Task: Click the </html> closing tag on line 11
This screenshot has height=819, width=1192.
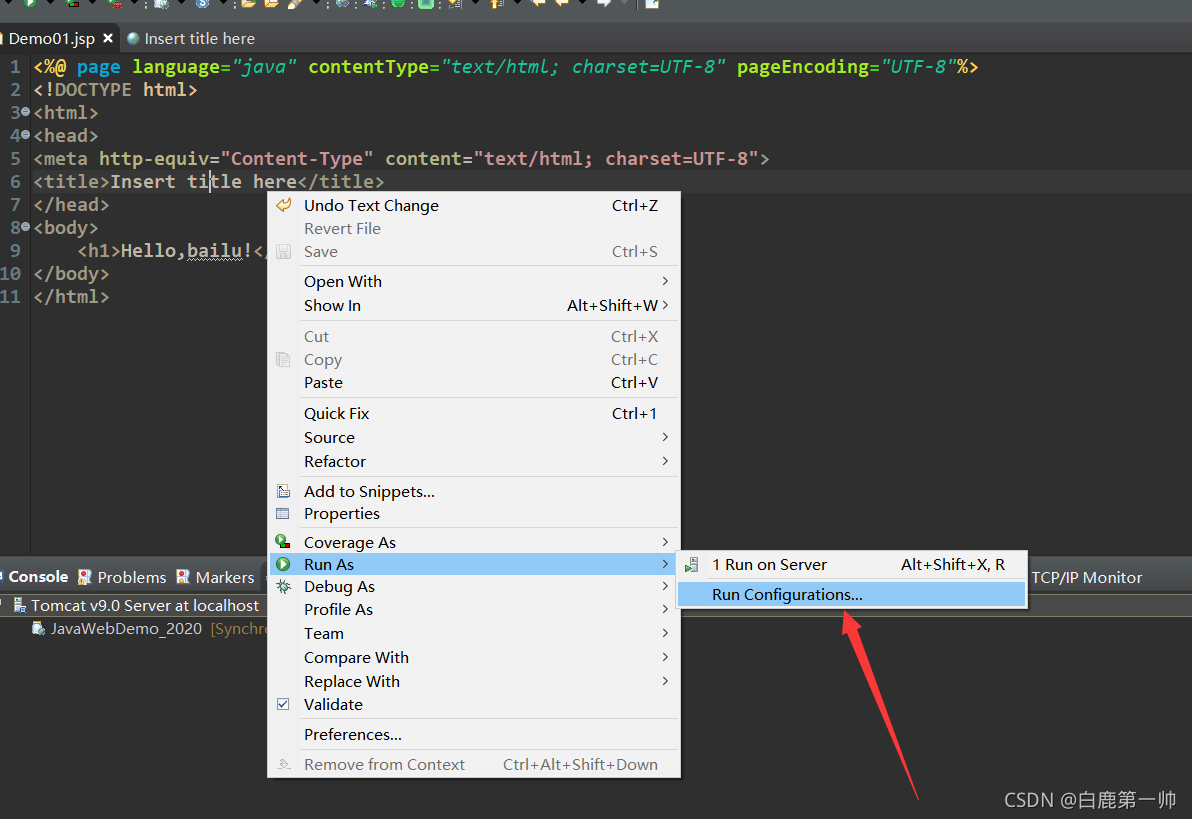Action: pos(71,297)
